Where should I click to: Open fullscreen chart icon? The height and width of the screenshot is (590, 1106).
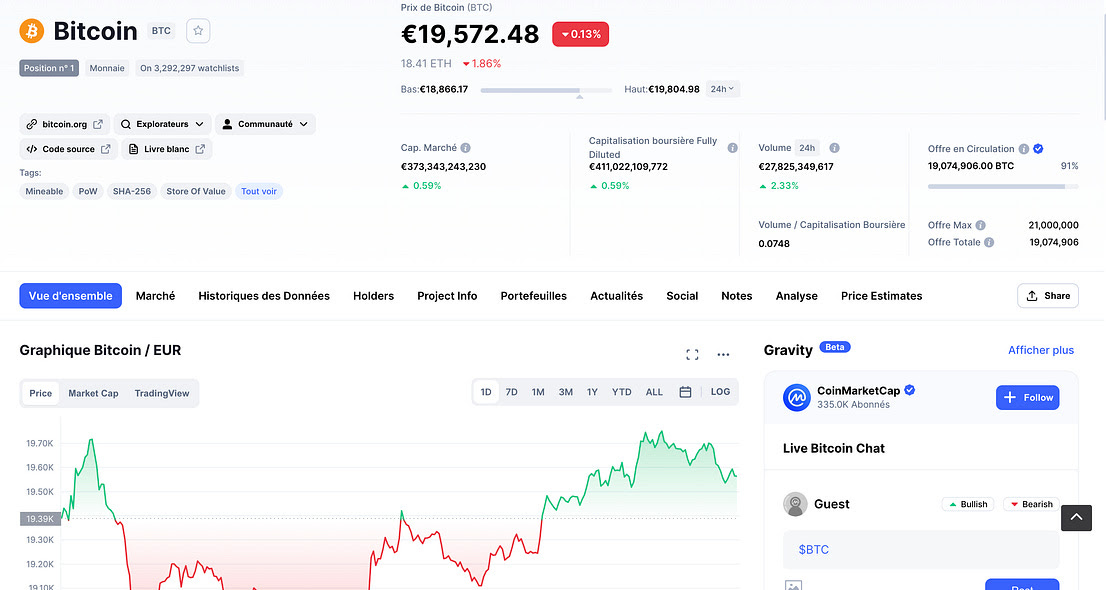[x=692, y=354]
